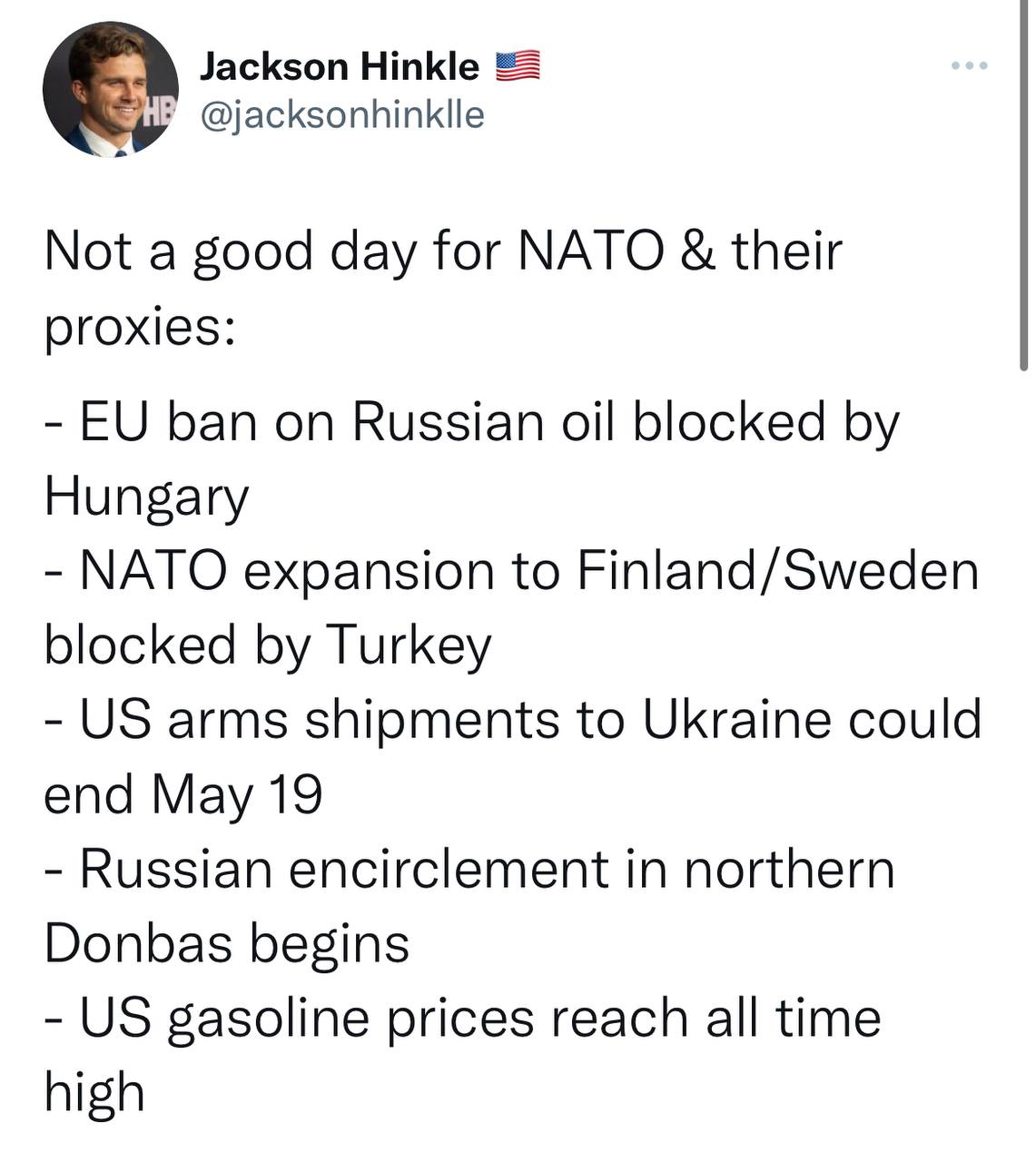Select the "EU ban on Russian oil" line

pyautogui.click(x=472, y=422)
